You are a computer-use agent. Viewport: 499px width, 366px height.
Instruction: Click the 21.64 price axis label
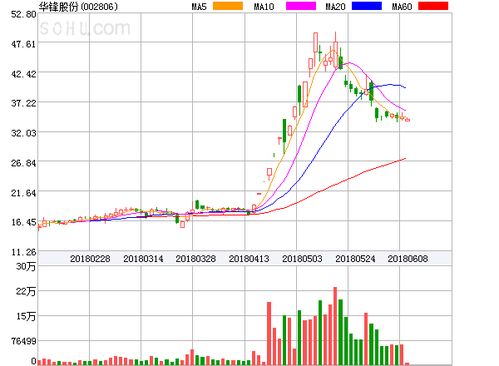tap(24, 192)
